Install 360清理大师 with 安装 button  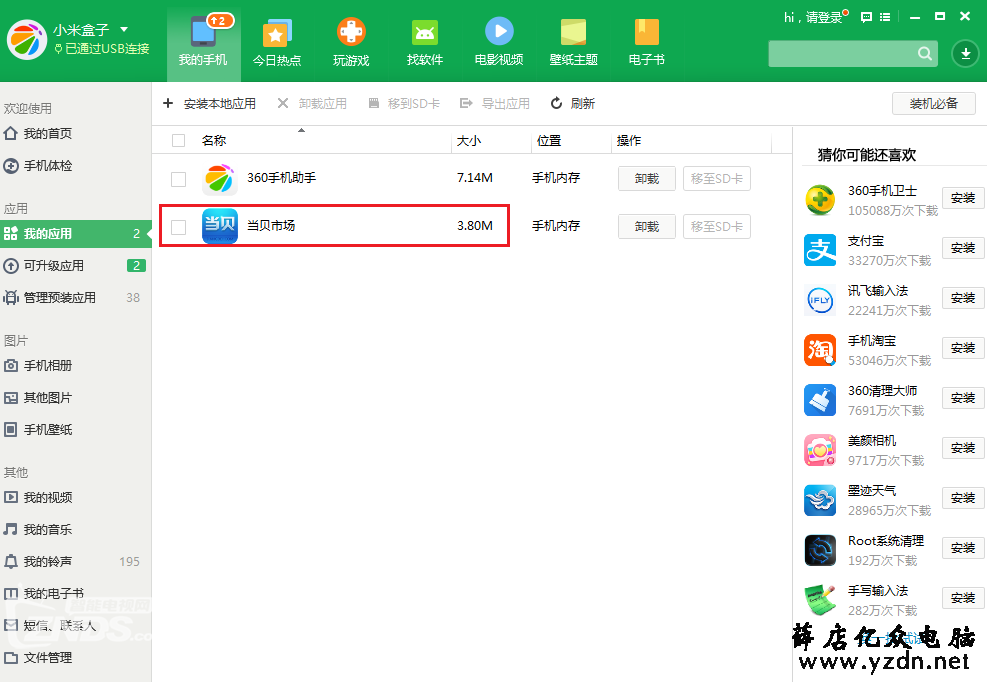pyautogui.click(x=962, y=398)
